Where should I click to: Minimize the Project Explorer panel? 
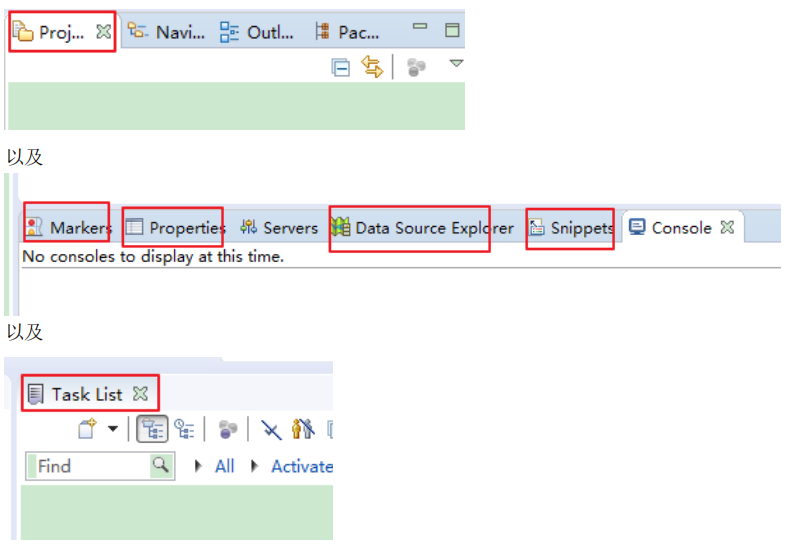pyautogui.click(x=420, y=26)
